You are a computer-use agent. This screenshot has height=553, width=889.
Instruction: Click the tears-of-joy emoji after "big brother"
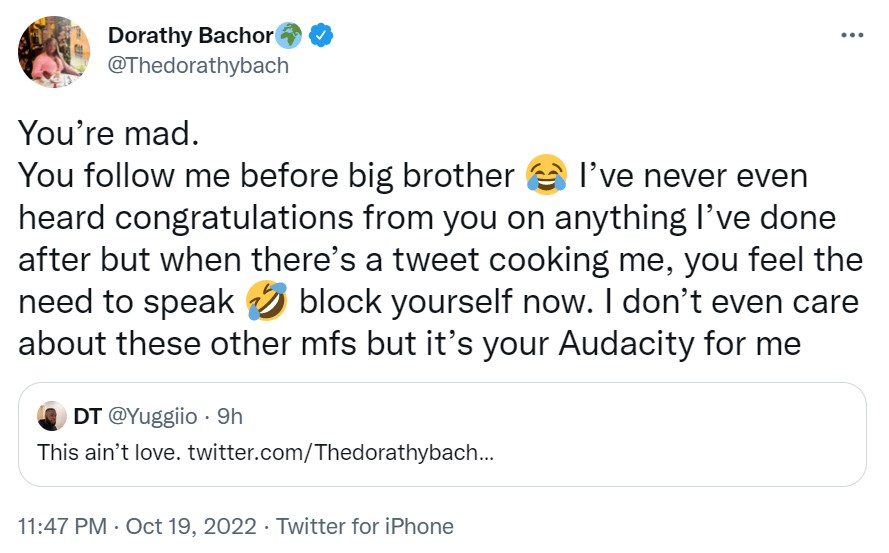(x=545, y=176)
